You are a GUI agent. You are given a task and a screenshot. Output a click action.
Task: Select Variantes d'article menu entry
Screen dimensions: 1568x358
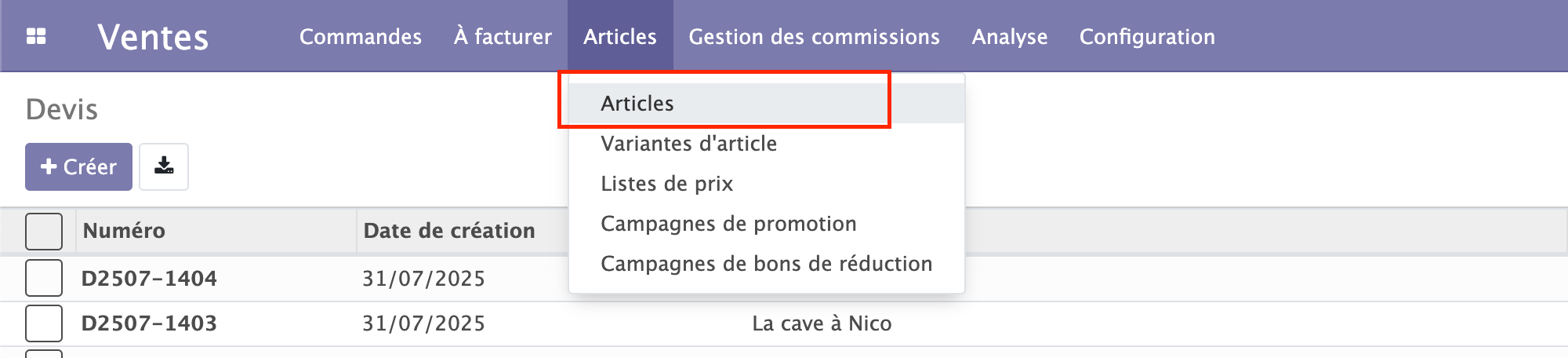pos(689,144)
